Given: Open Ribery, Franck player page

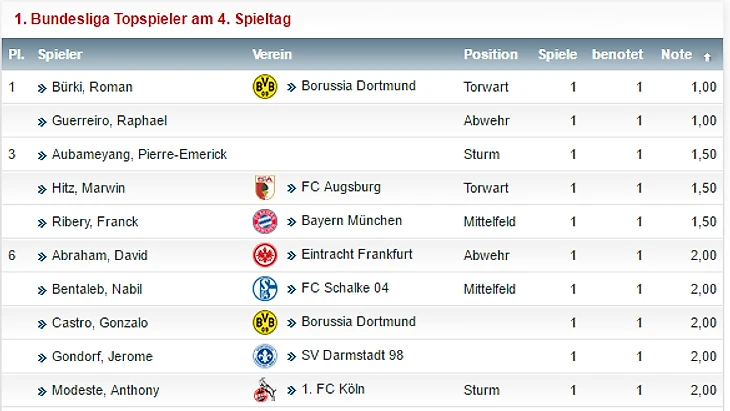Looking at the screenshot, I should pyautogui.click(x=96, y=222).
